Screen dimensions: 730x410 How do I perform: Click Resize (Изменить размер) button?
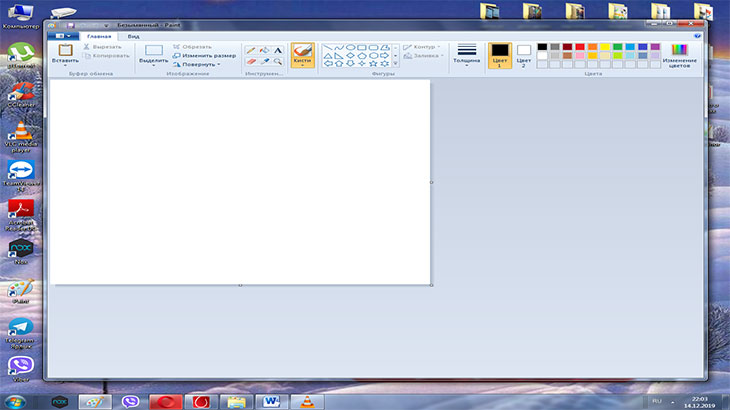(204, 55)
